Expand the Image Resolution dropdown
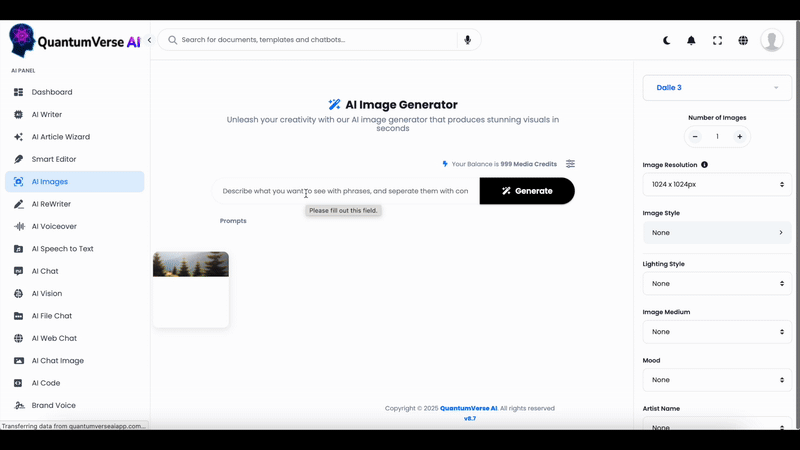Screen dimensions: 800x450 (x=716, y=184)
